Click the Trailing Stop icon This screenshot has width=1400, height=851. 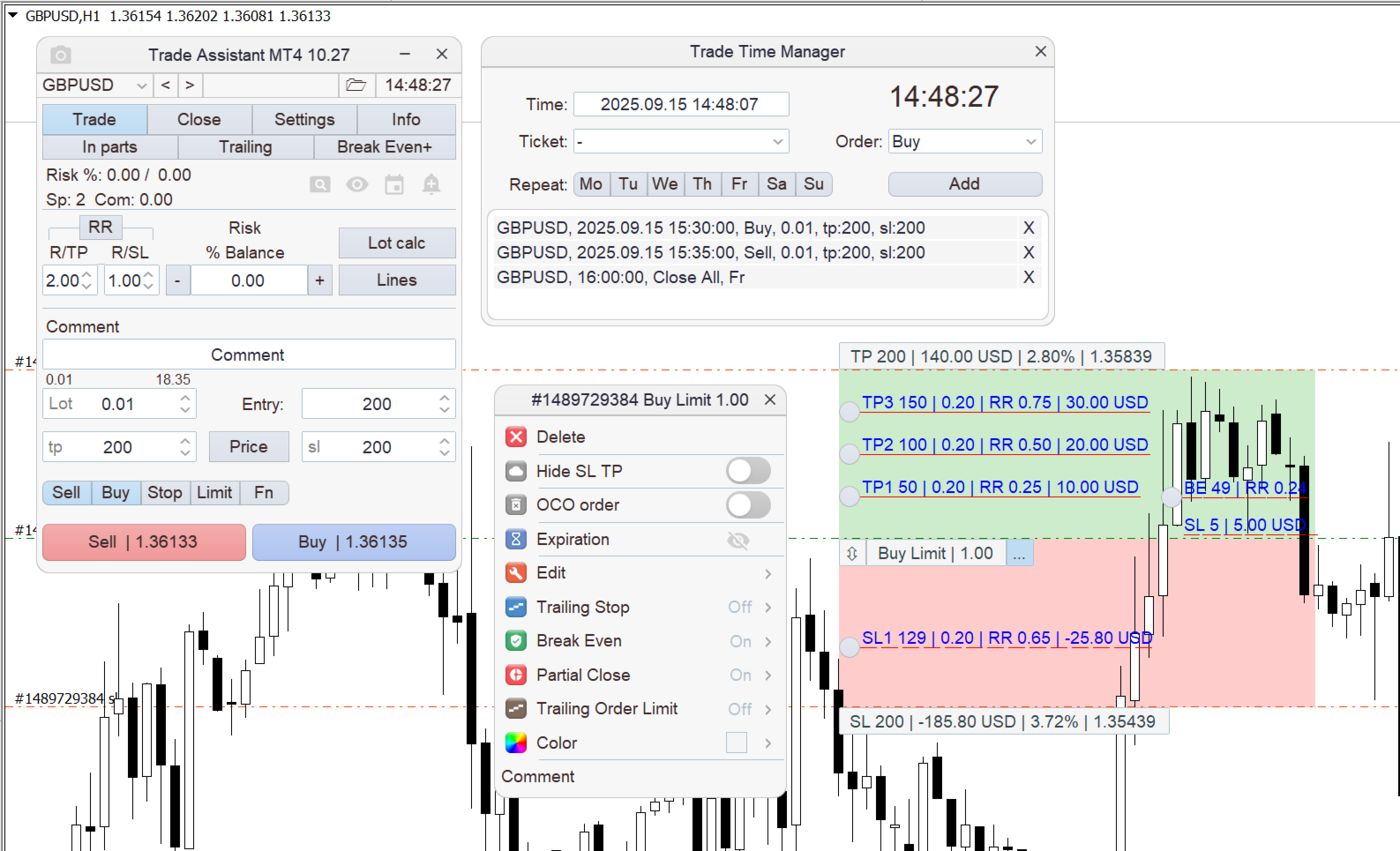516,607
